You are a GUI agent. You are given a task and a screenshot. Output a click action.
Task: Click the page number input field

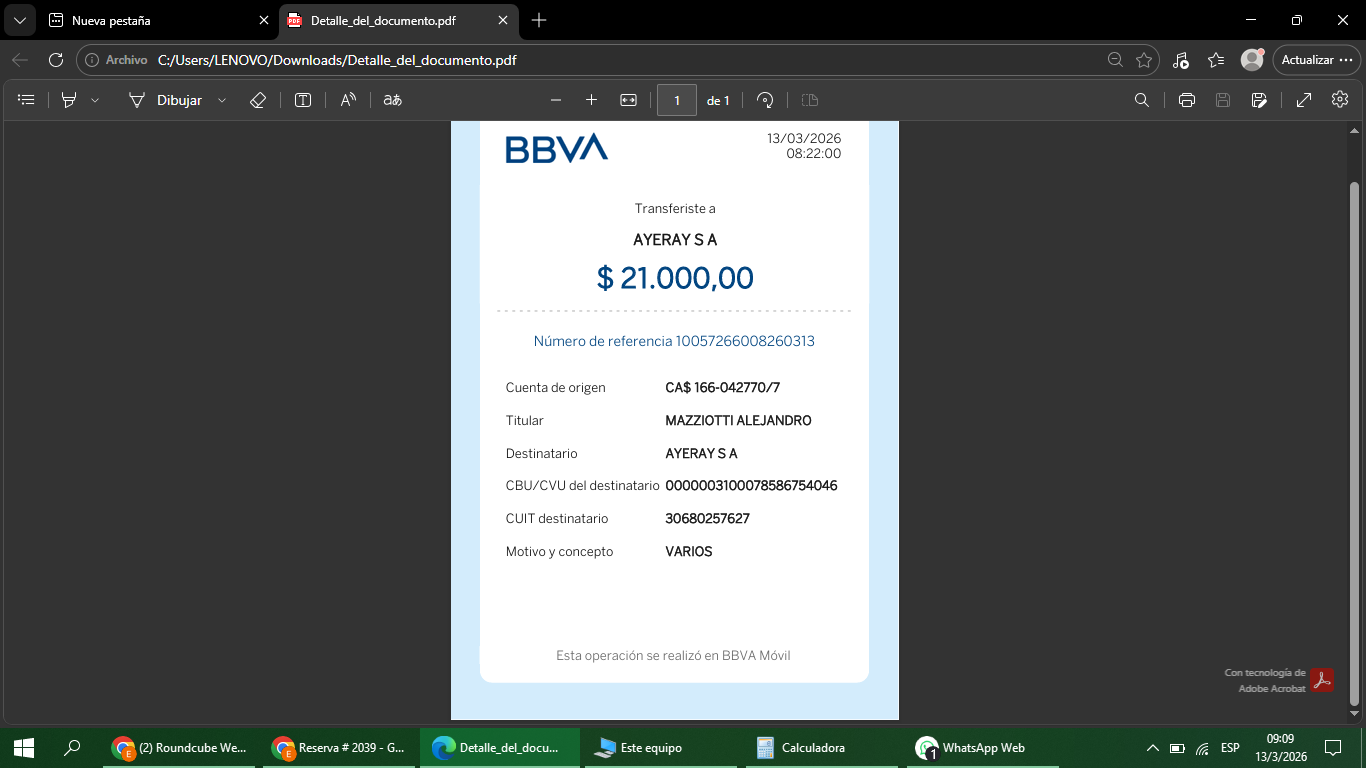tap(677, 100)
